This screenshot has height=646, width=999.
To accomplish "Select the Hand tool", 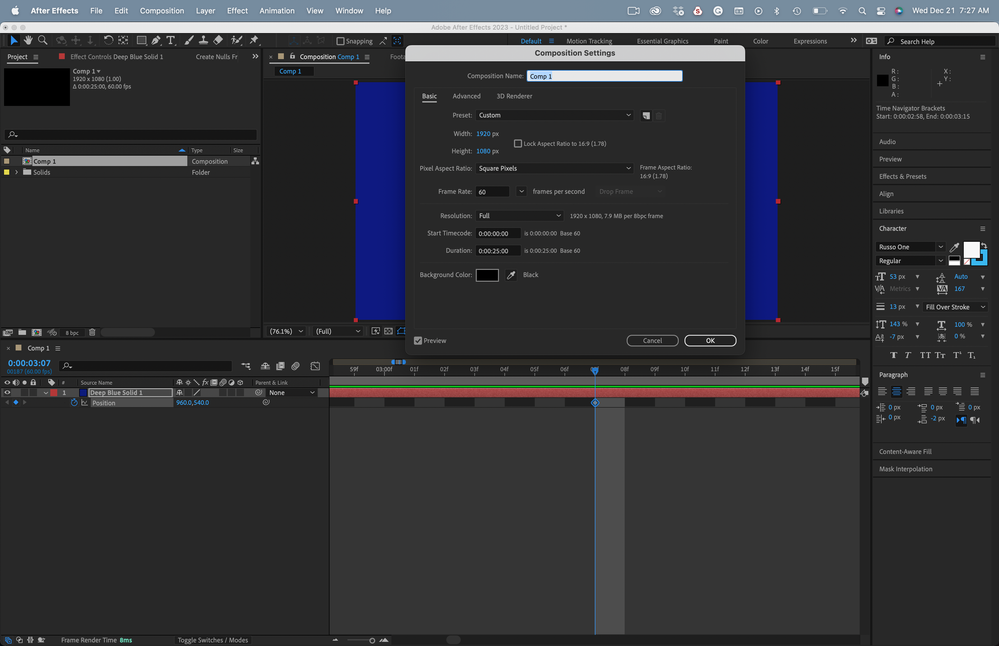I will pos(28,40).
